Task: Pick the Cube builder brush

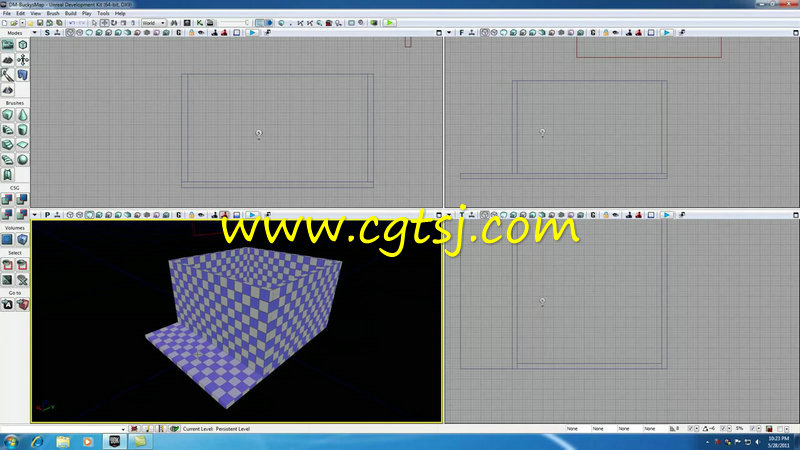Action: click(x=8, y=115)
